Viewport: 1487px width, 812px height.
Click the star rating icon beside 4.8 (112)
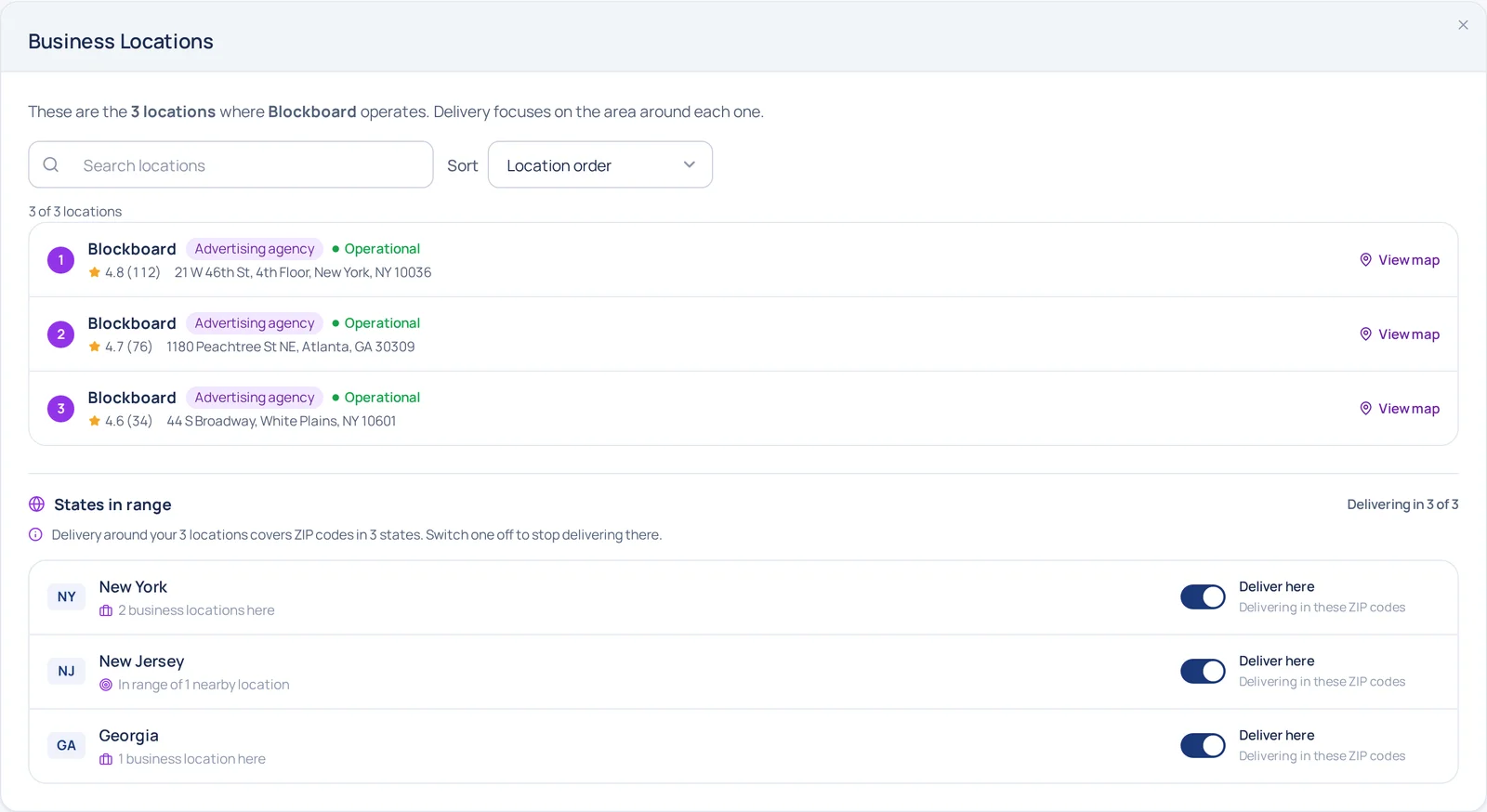pos(95,272)
